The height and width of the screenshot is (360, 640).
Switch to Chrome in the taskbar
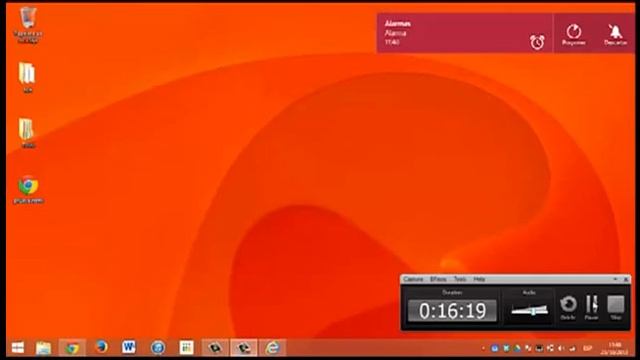pyautogui.click(x=72, y=348)
